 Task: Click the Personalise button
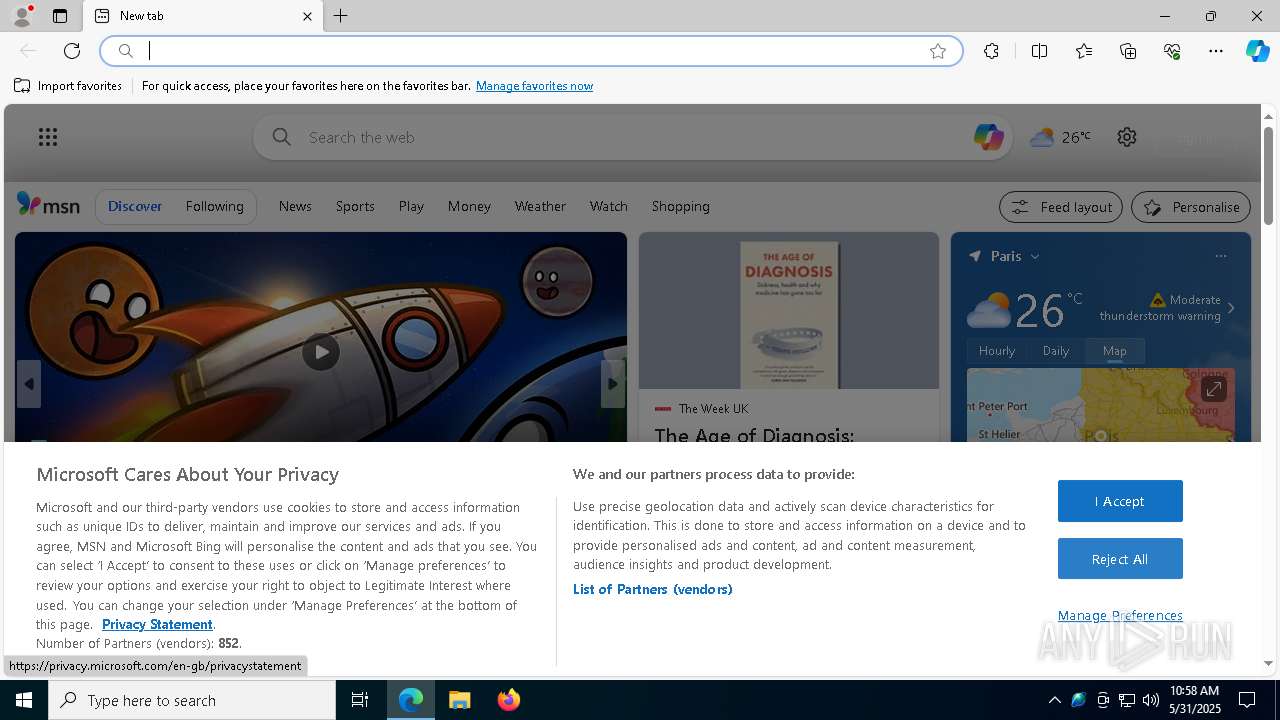(x=1191, y=207)
